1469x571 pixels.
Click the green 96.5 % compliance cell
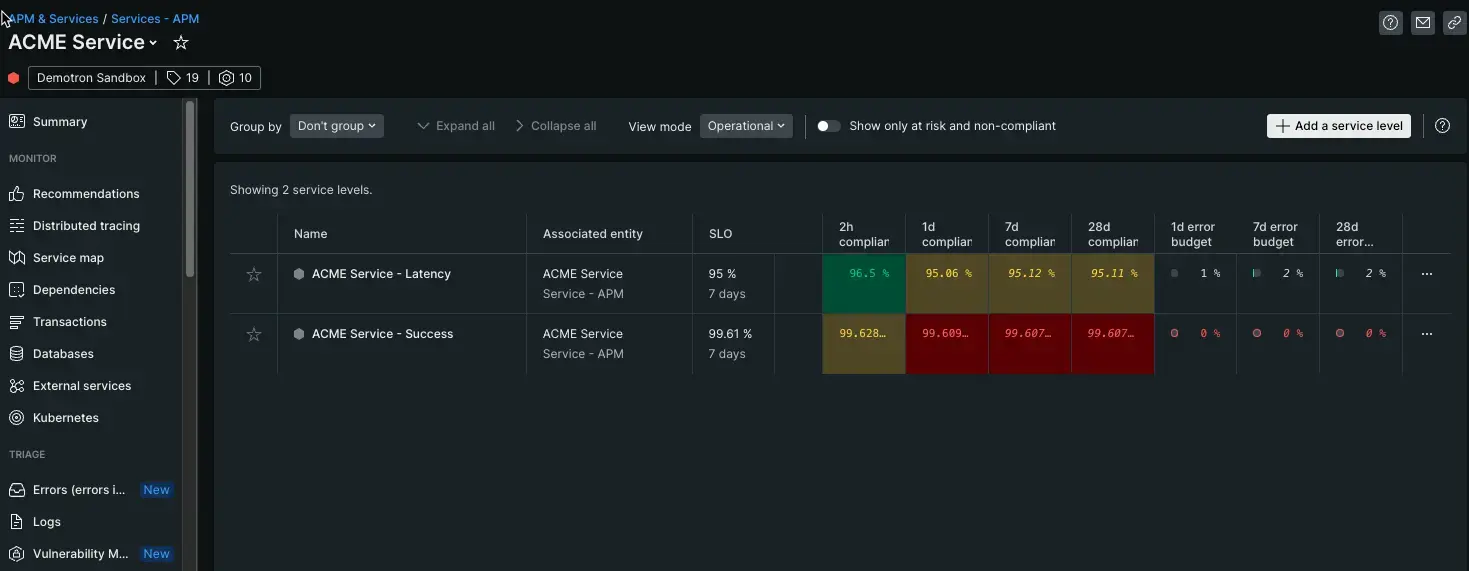point(864,283)
